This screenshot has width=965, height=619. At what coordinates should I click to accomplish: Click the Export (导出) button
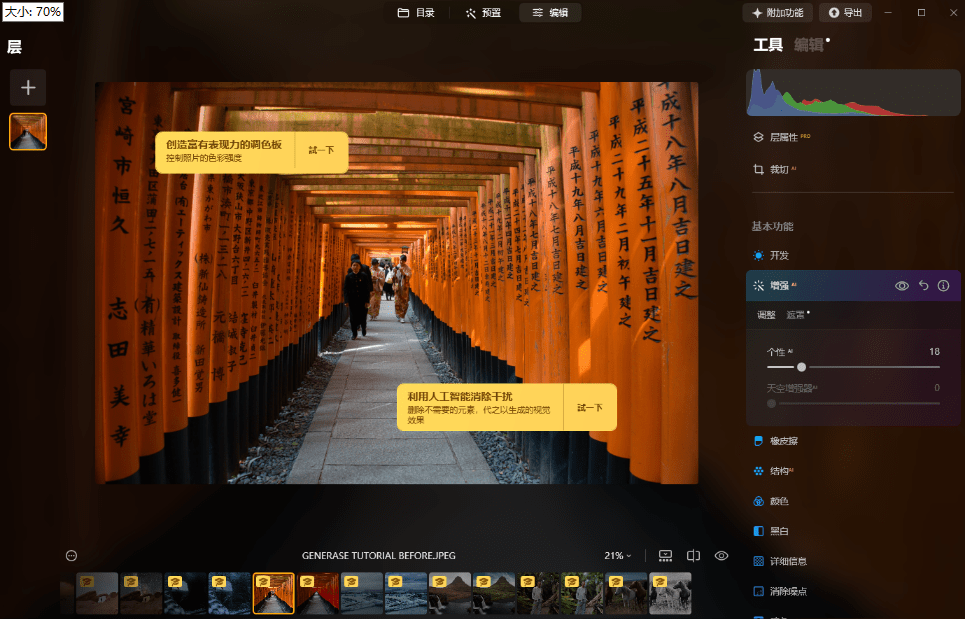tap(844, 13)
